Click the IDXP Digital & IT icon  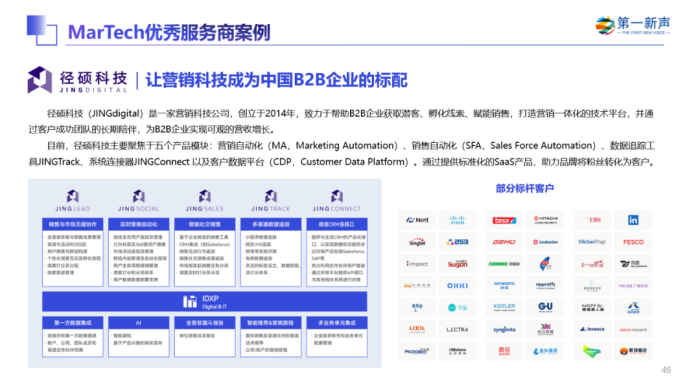coord(190,302)
